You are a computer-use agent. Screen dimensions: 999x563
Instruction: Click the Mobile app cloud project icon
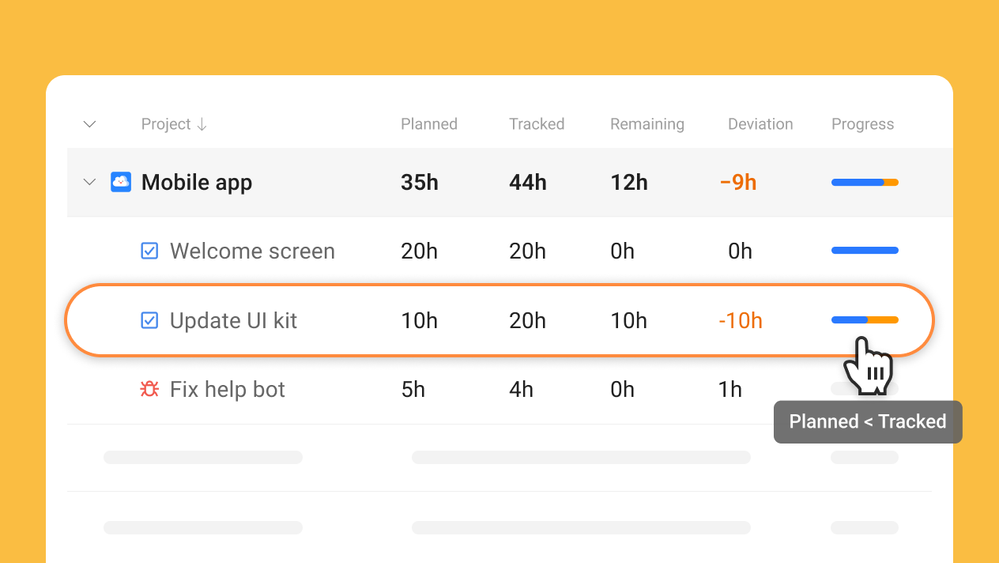pyautogui.click(x=121, y=182)
